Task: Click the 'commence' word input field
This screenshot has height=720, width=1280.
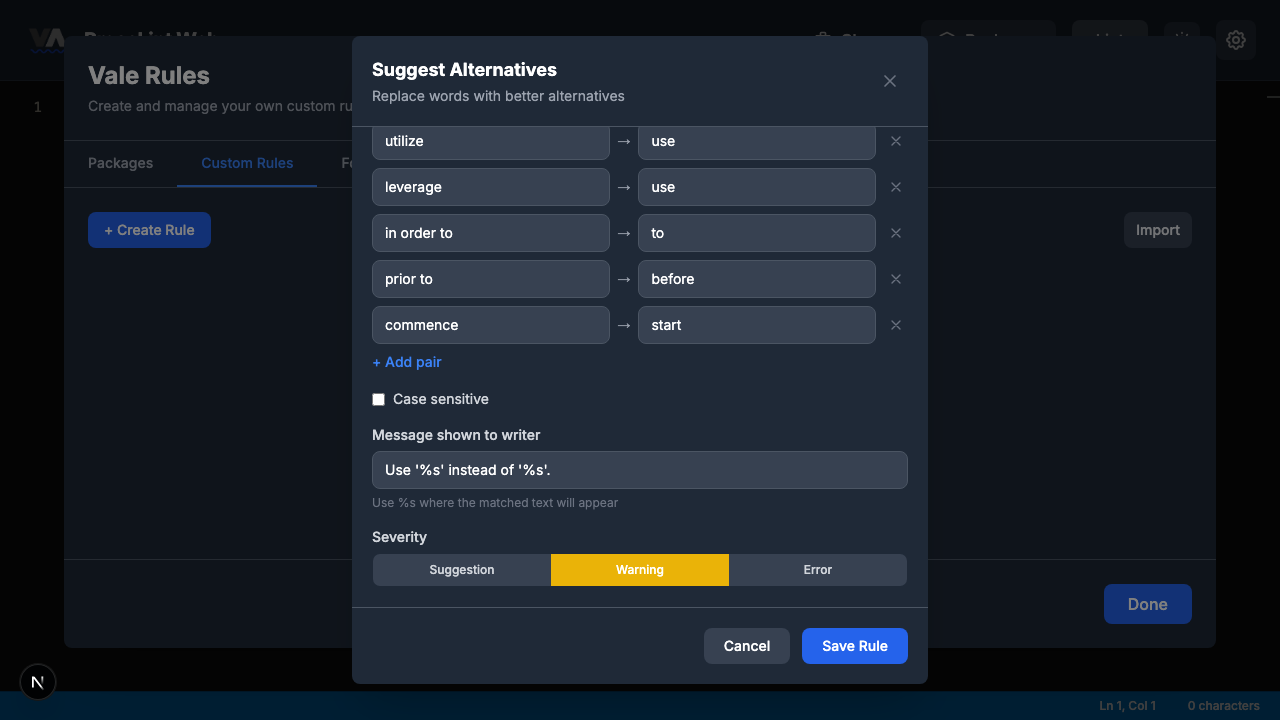Action: 490,325
